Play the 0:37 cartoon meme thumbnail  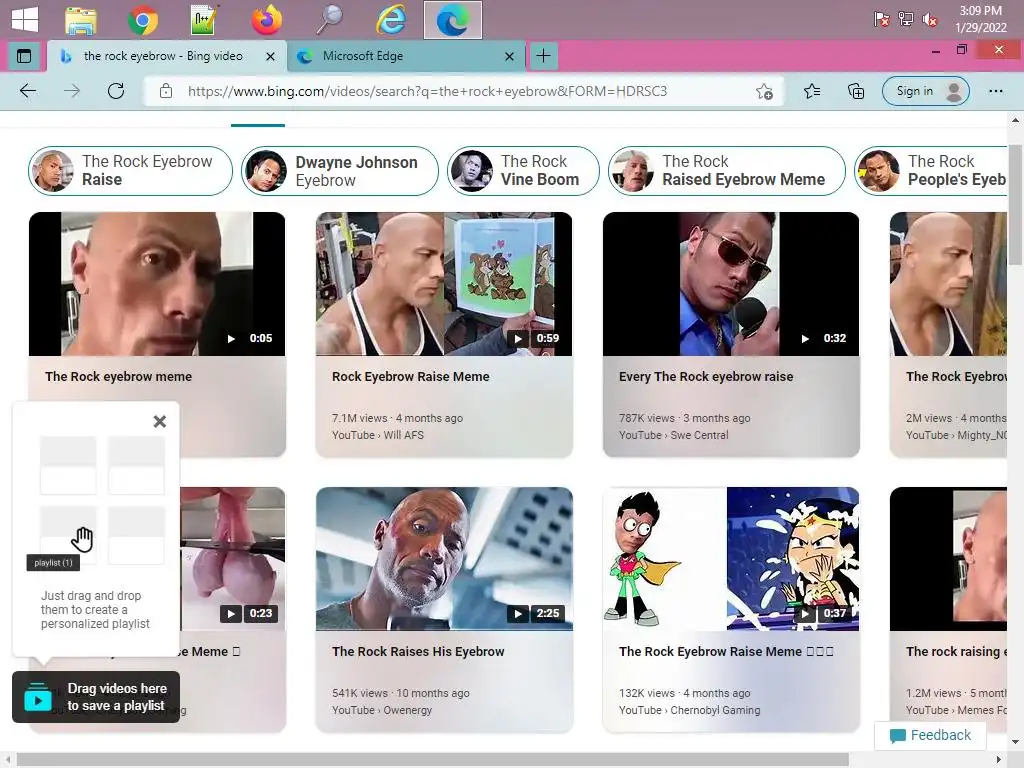(x=731, y=559)
